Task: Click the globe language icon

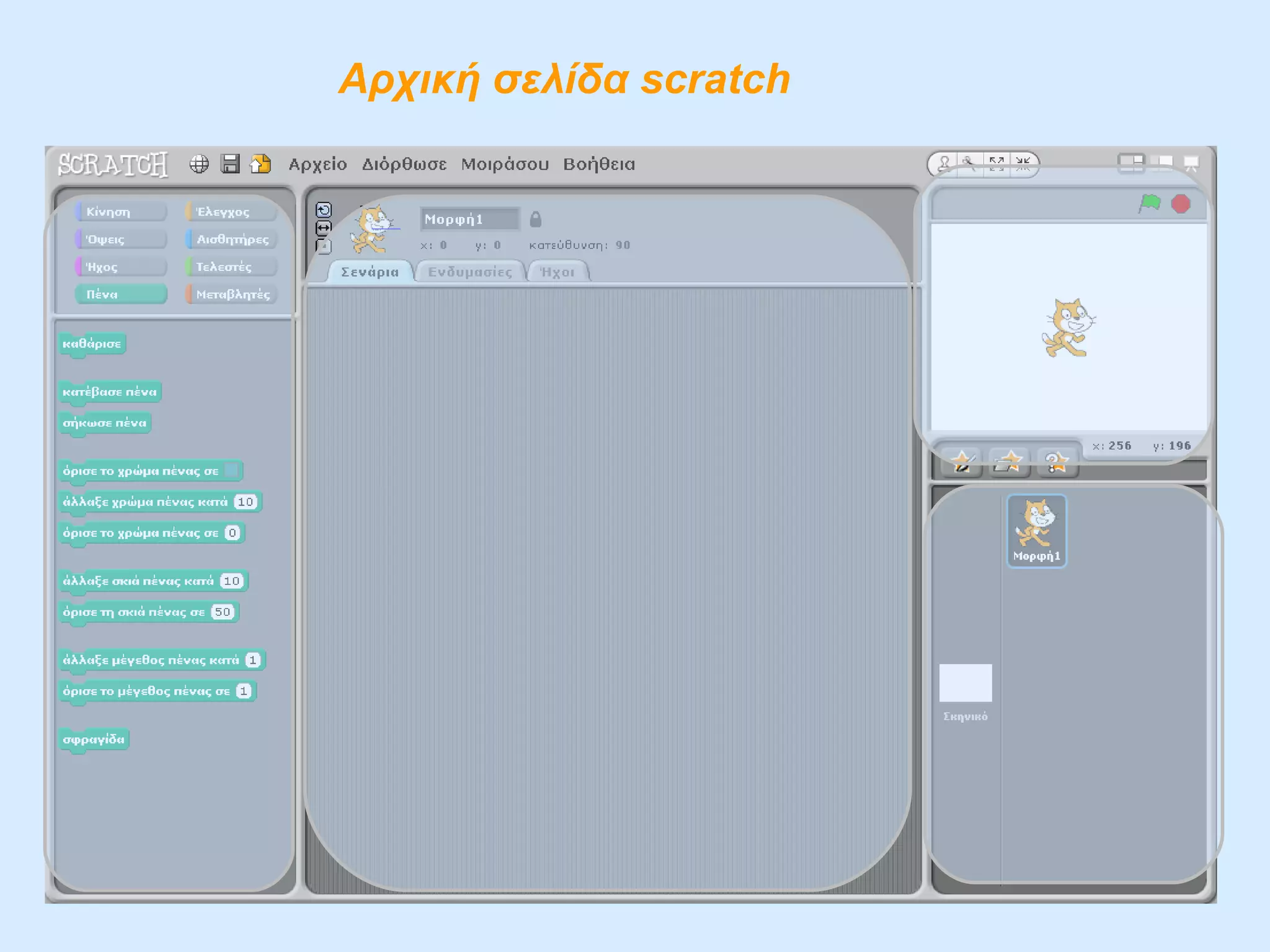Action: click(199, 164)
